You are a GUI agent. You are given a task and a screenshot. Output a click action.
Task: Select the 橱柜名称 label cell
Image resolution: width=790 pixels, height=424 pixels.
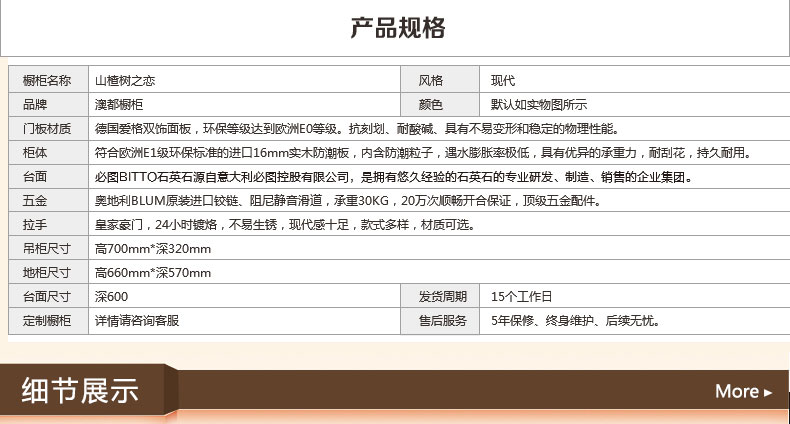tap(48, 80)
